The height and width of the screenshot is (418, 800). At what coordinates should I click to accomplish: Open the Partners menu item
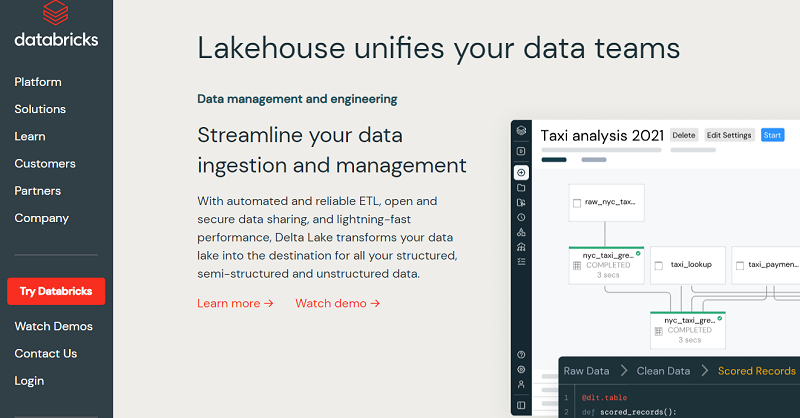[37, 191]
